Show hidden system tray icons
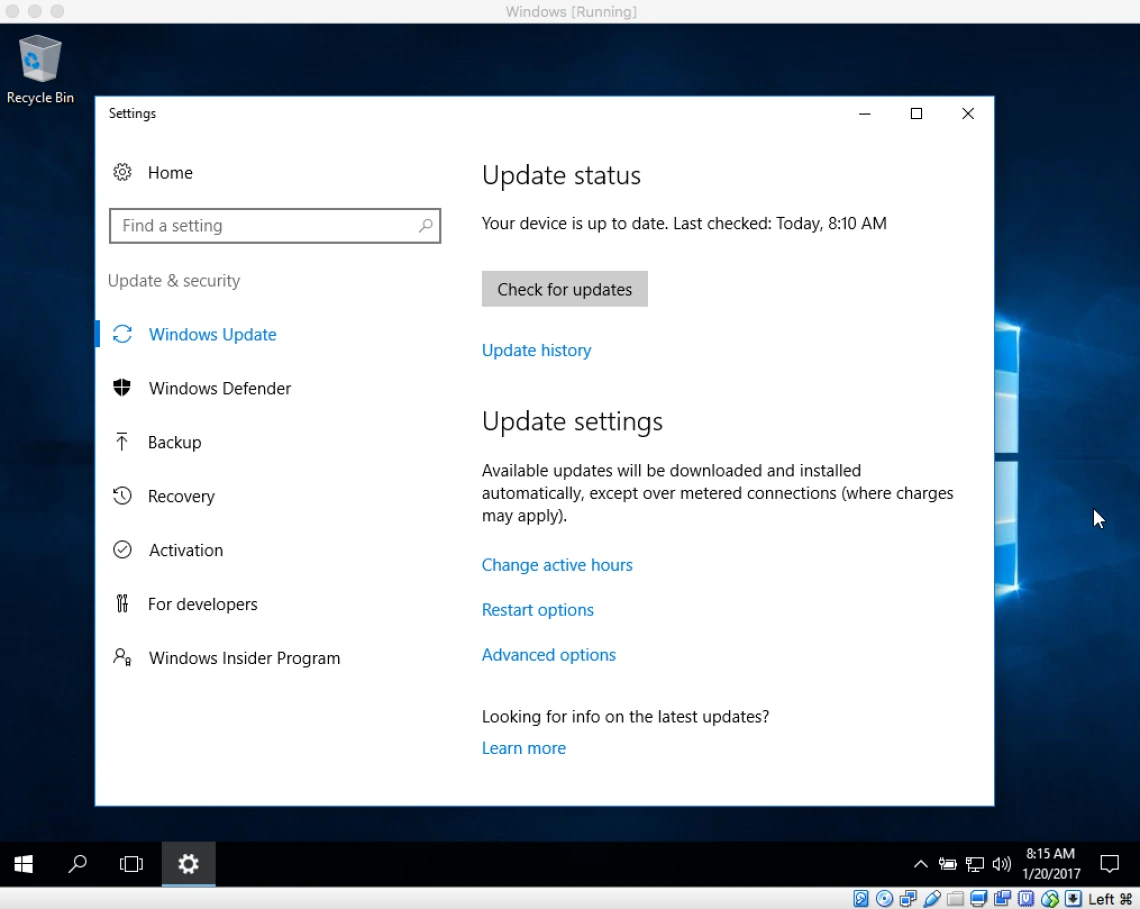 (920, 864)
